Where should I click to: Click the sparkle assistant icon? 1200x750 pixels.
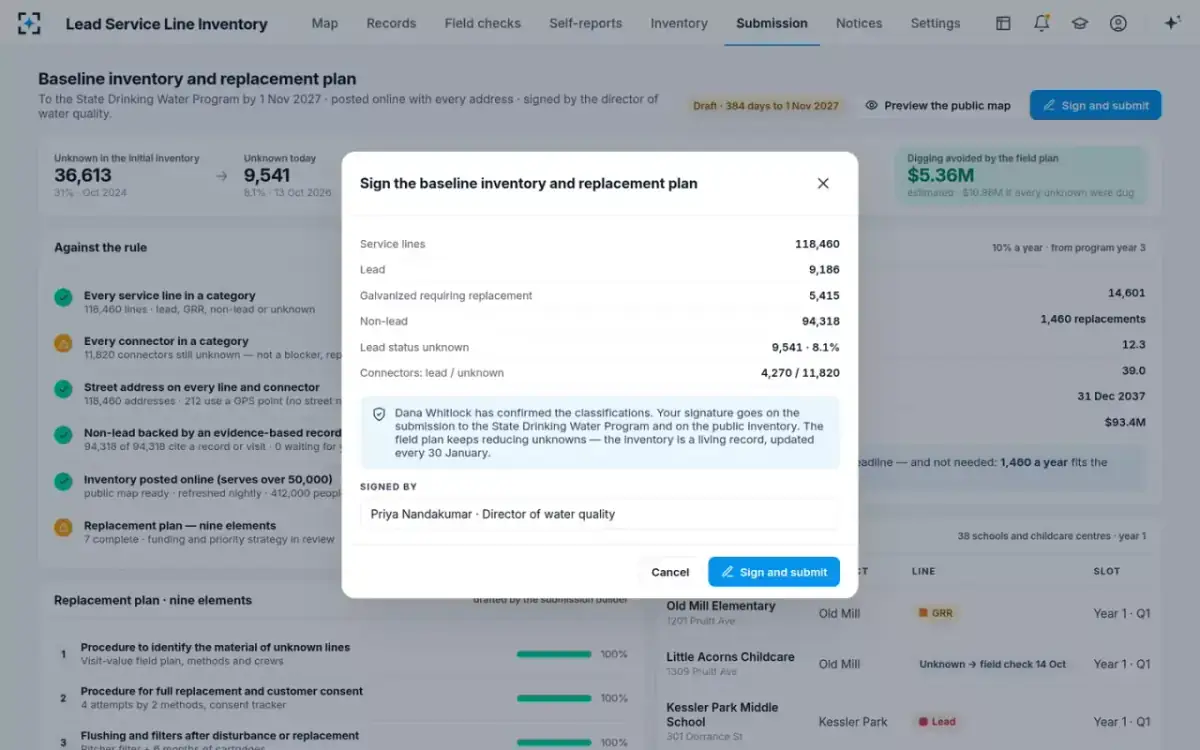1172,23
